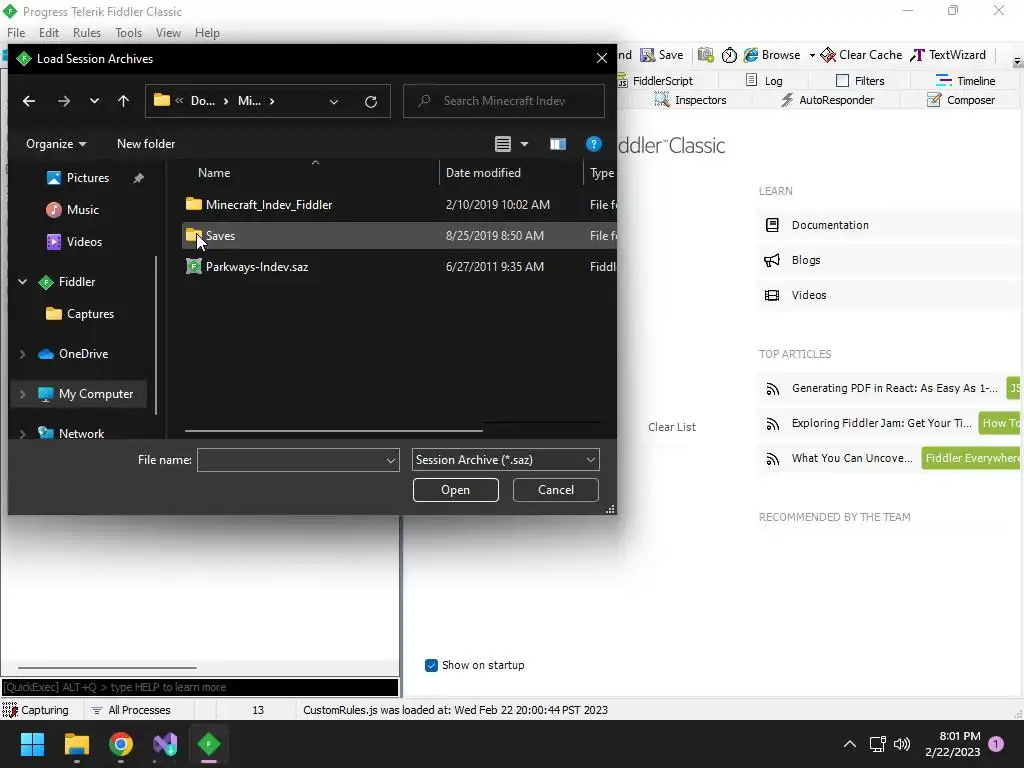Click the camera screenshot icon in Fiddler toolbar

pos(705,55)
